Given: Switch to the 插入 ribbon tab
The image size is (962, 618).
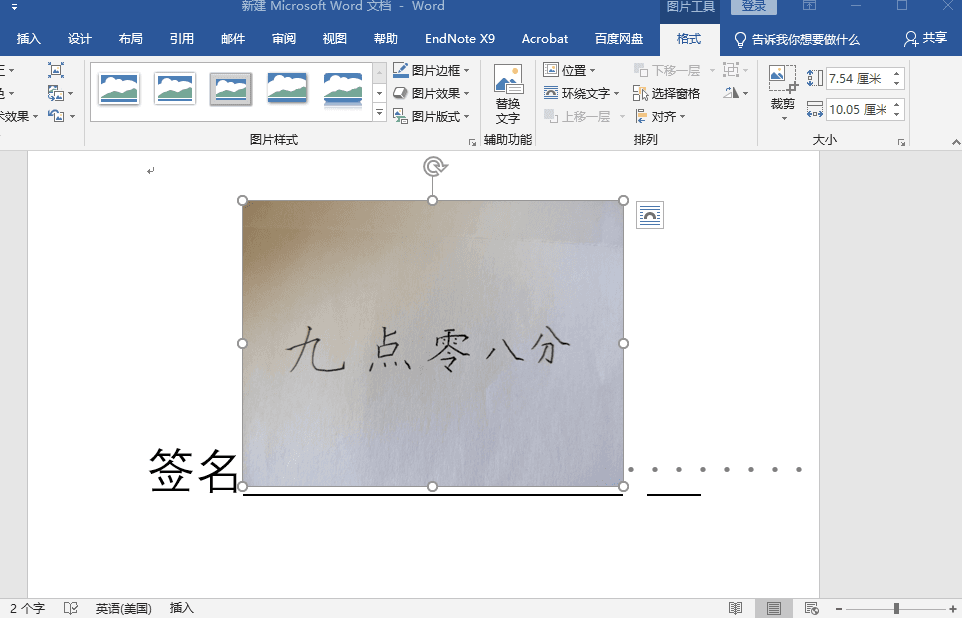Looking at the screenshot, I should (x=28, y=39).
